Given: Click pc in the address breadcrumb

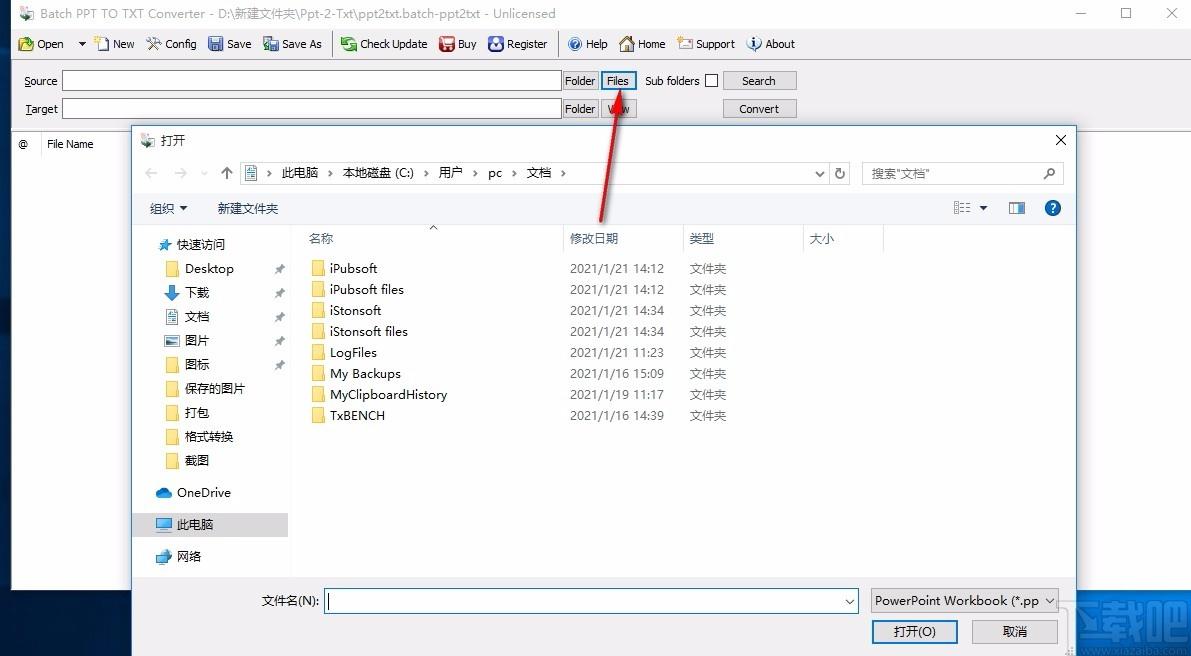Looking at the screenshot, I should 495,173.
